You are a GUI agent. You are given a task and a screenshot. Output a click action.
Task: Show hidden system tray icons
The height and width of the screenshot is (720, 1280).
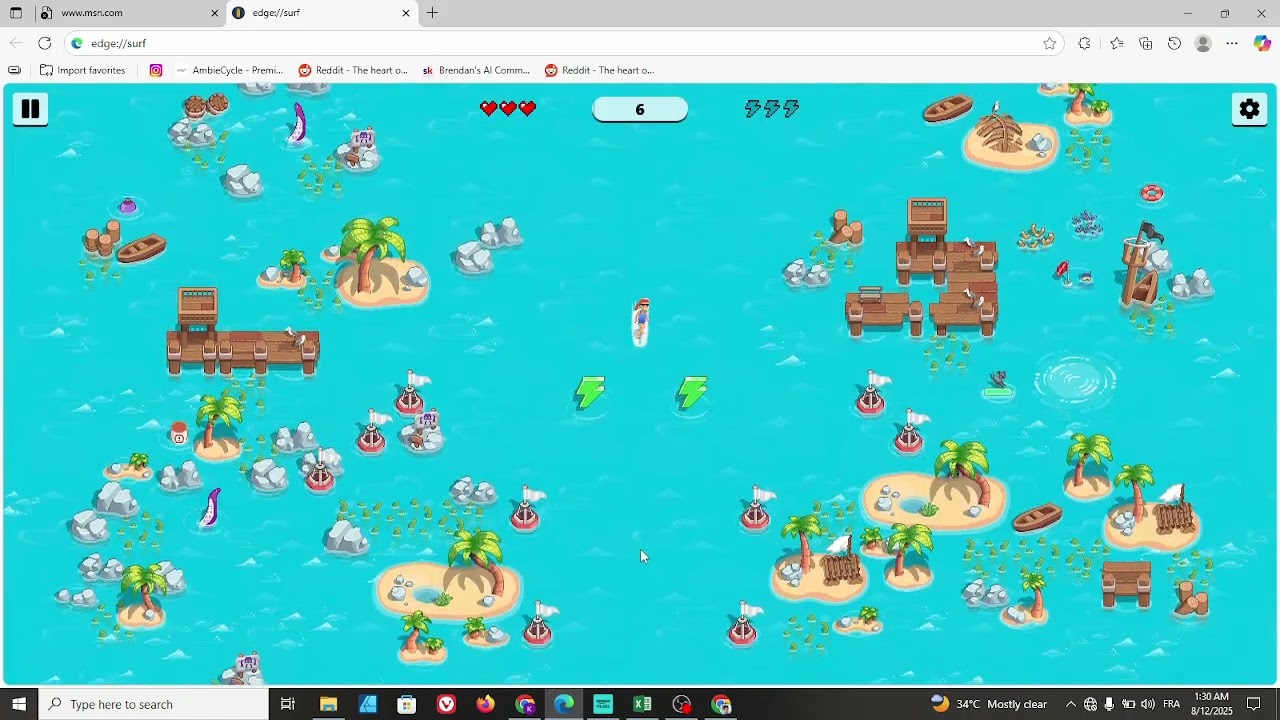pos(1070,704)
